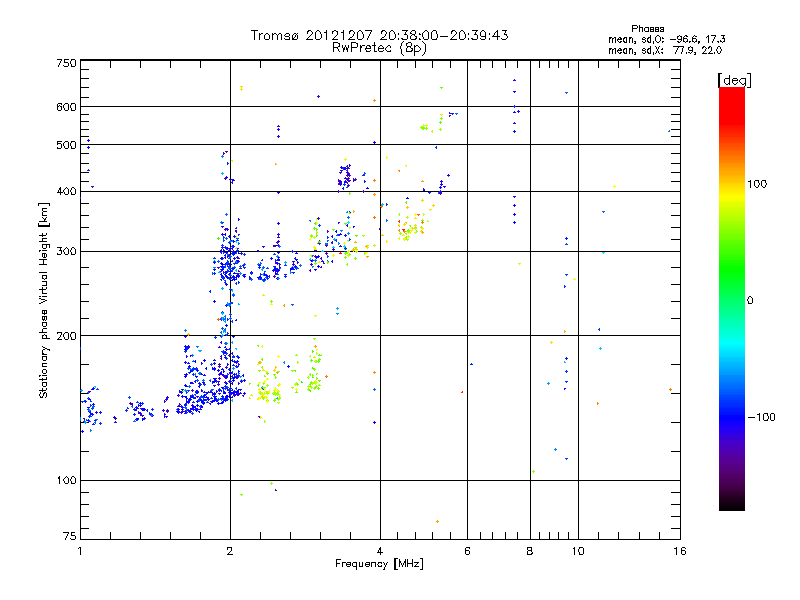Screen dimensions: 800x600
Task: Click the 'Frequency [MHz]' axis label
Action: (x=379, y=564)
